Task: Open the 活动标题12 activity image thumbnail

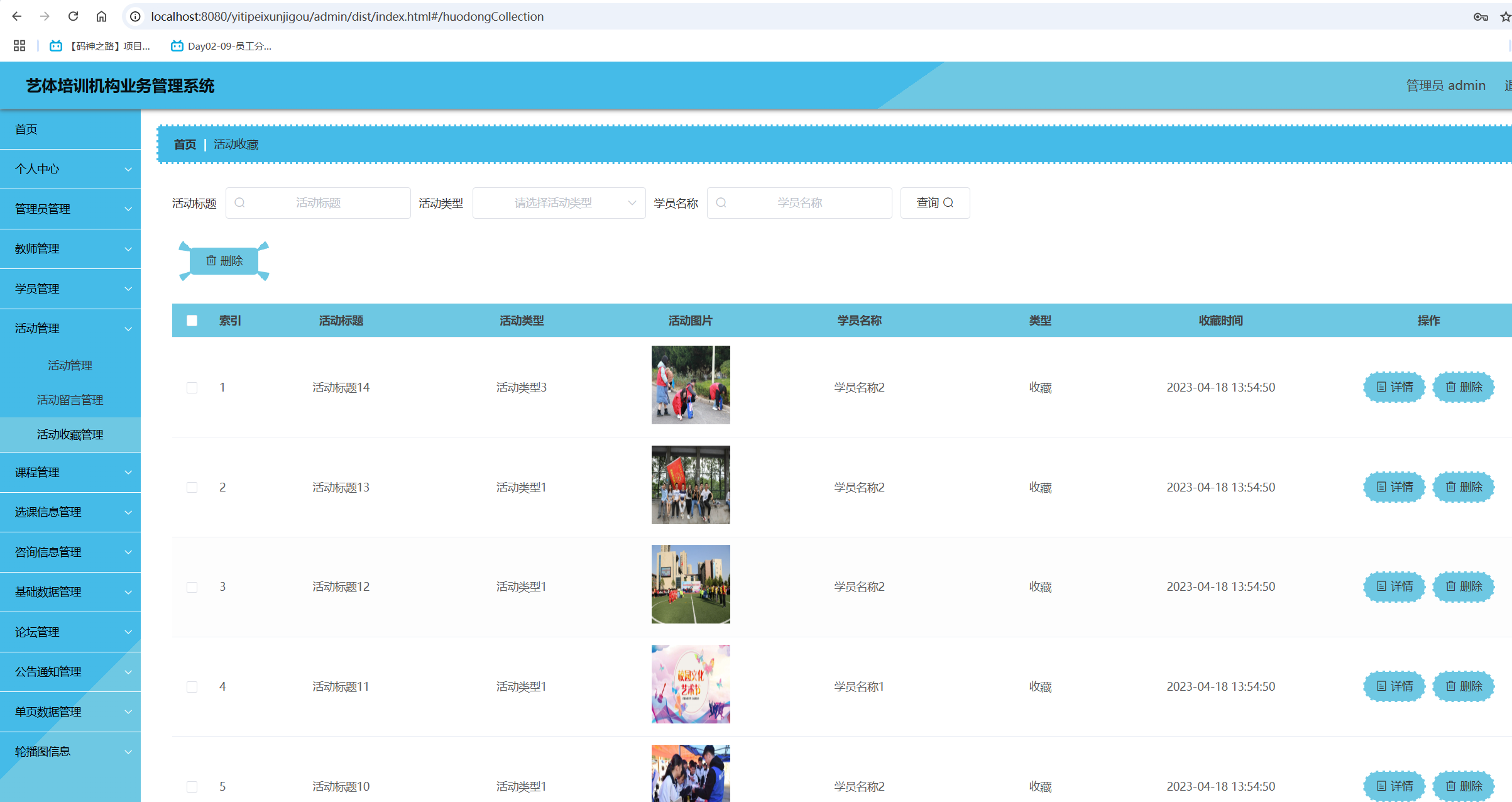Action: click(691, 584)
